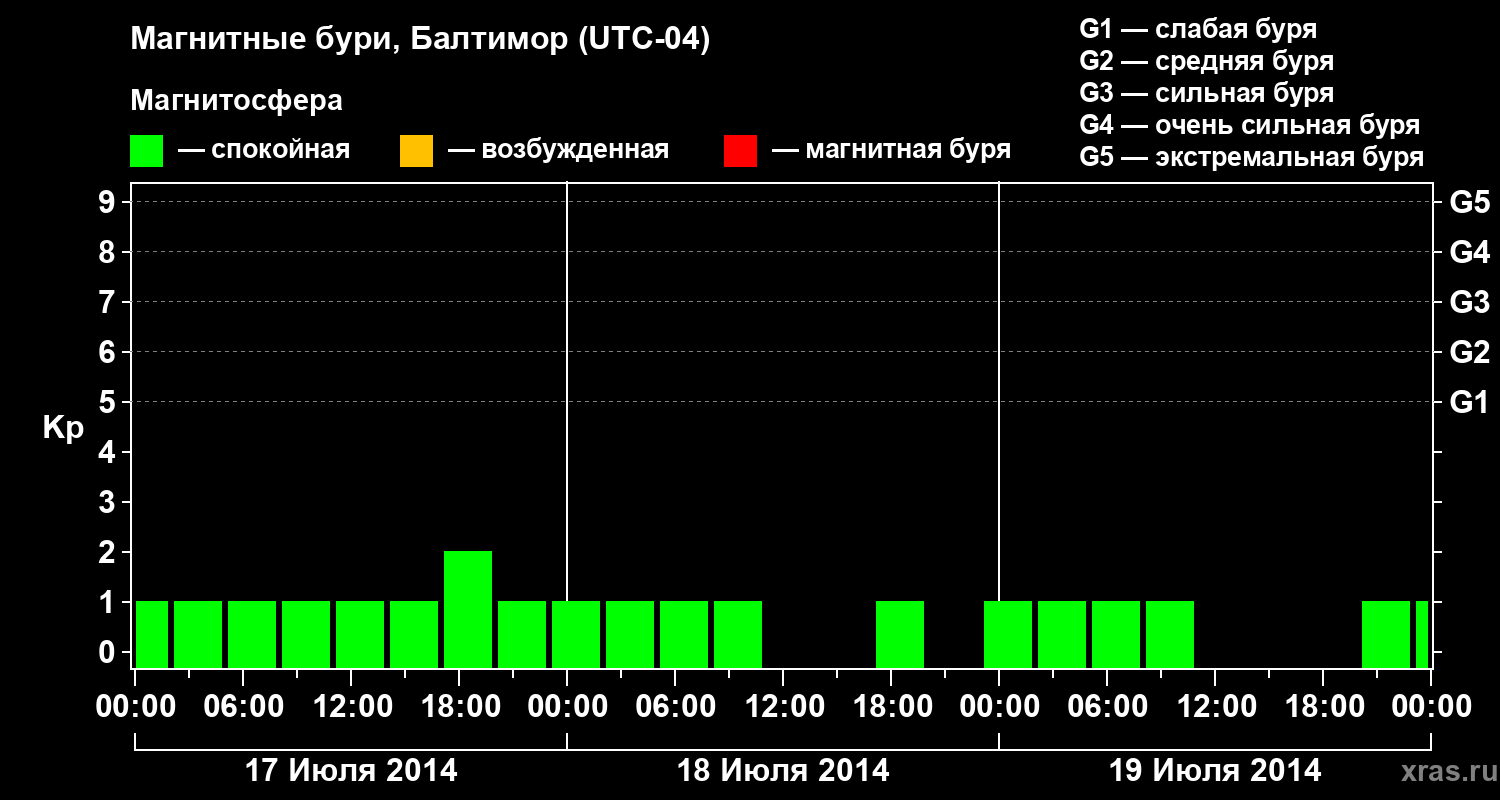The height and width of the screenshot is (800, 1500).
Task: Click the green bar above 06:00 on 17 July
Action: [x=252, y=634]
